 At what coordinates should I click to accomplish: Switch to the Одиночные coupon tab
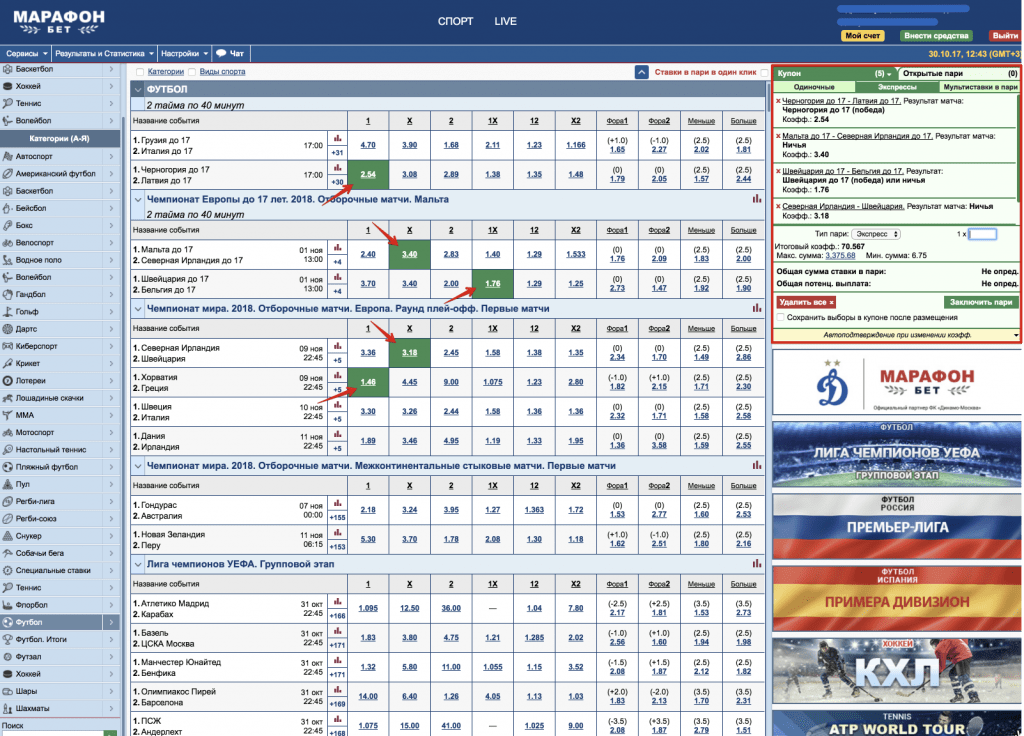tap(813, 87)
